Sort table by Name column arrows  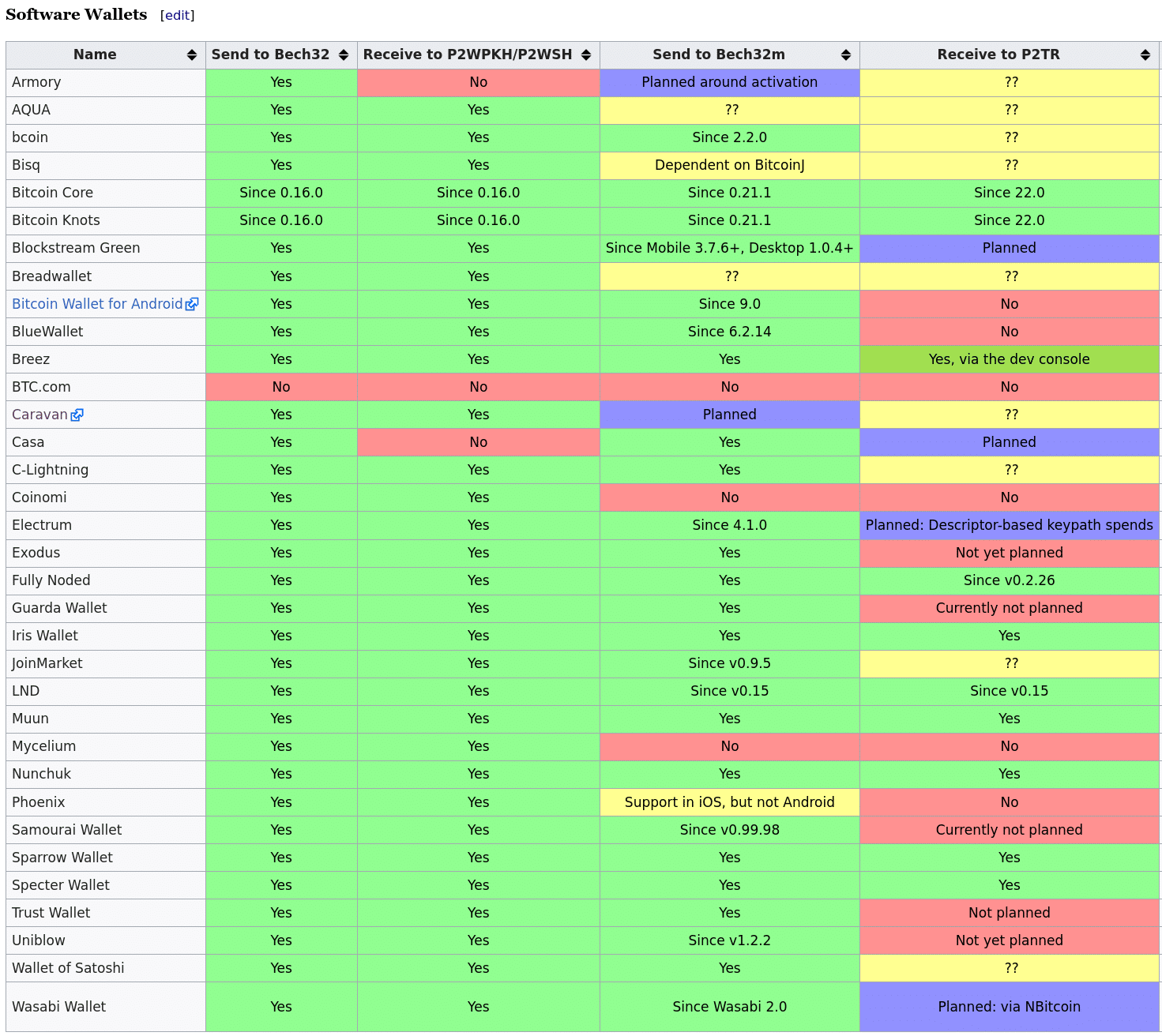pos(192,54)
